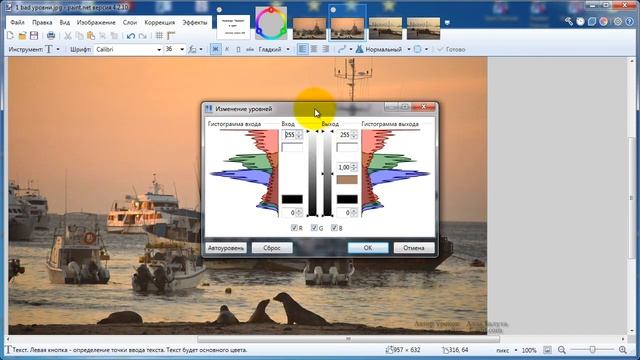Click the Автоуровень button
Screen dimensions: 640x360
pos(226,248)
